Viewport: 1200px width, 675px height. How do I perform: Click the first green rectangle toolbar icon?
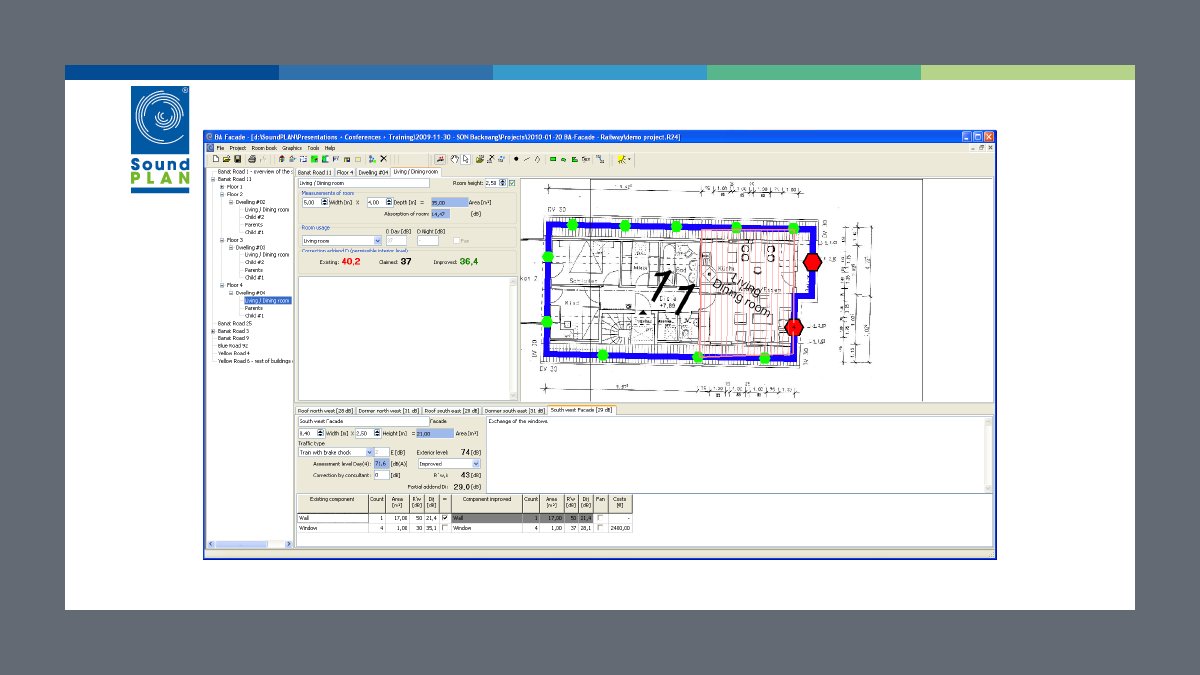tap(553, 158)
